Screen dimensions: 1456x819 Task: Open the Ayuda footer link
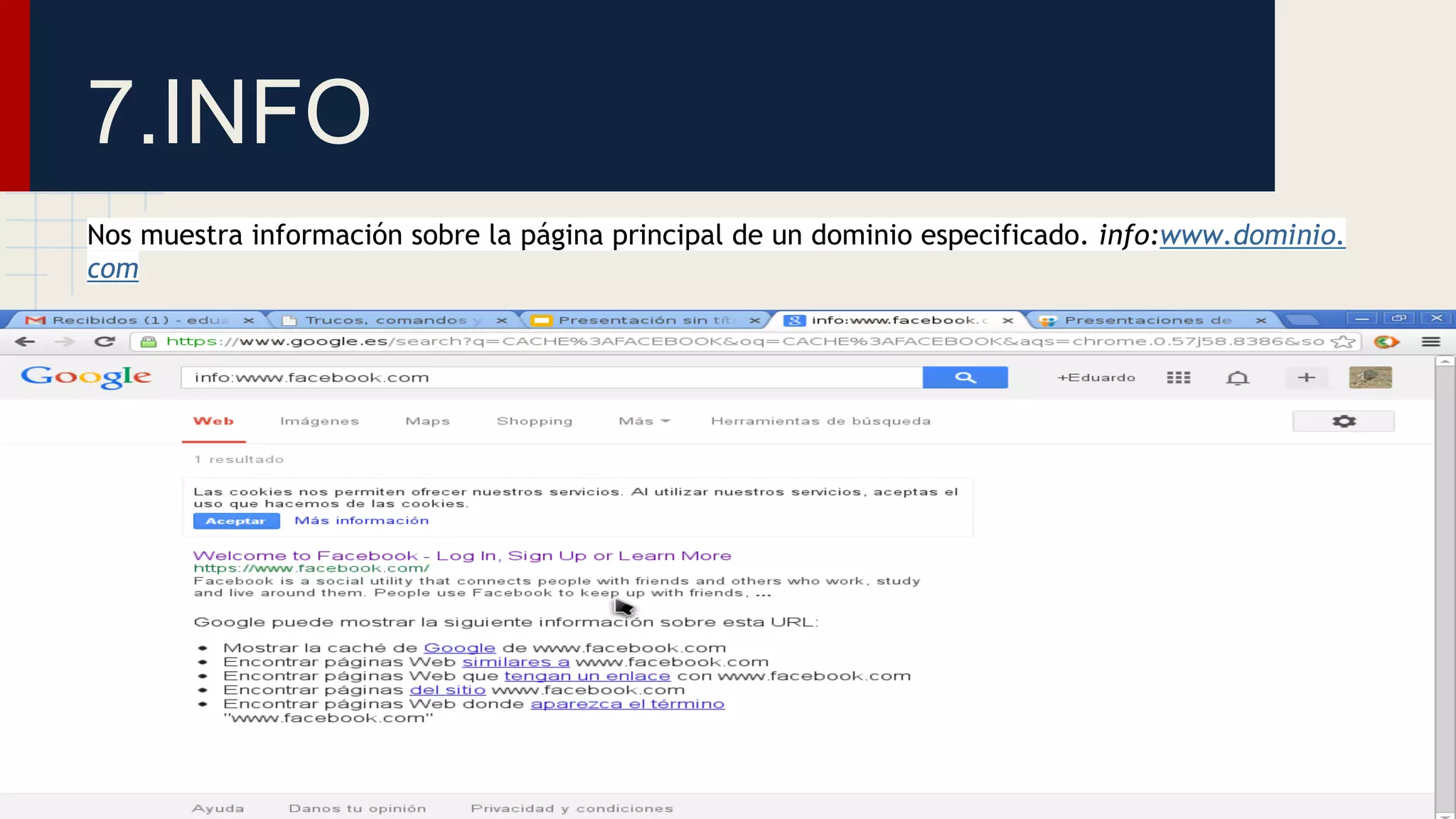tap(218, 808)
